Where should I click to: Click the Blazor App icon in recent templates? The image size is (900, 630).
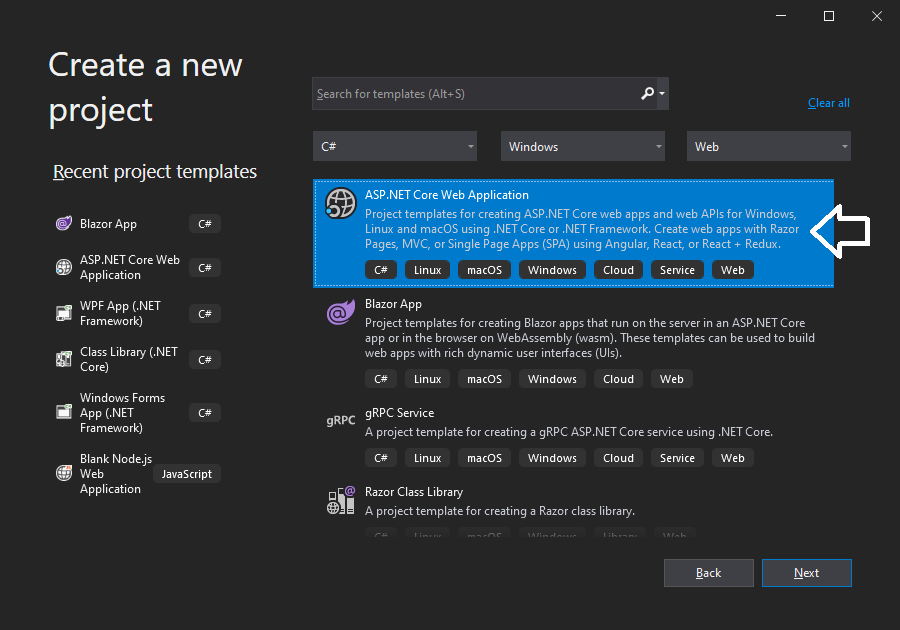coord(64,223)
